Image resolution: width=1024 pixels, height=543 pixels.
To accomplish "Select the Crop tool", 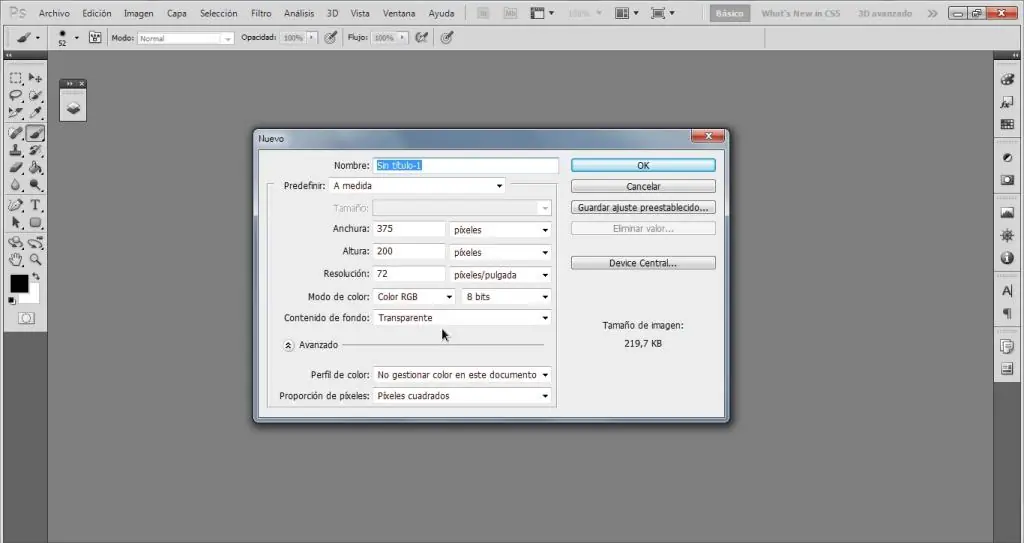I will coord(16,112).
